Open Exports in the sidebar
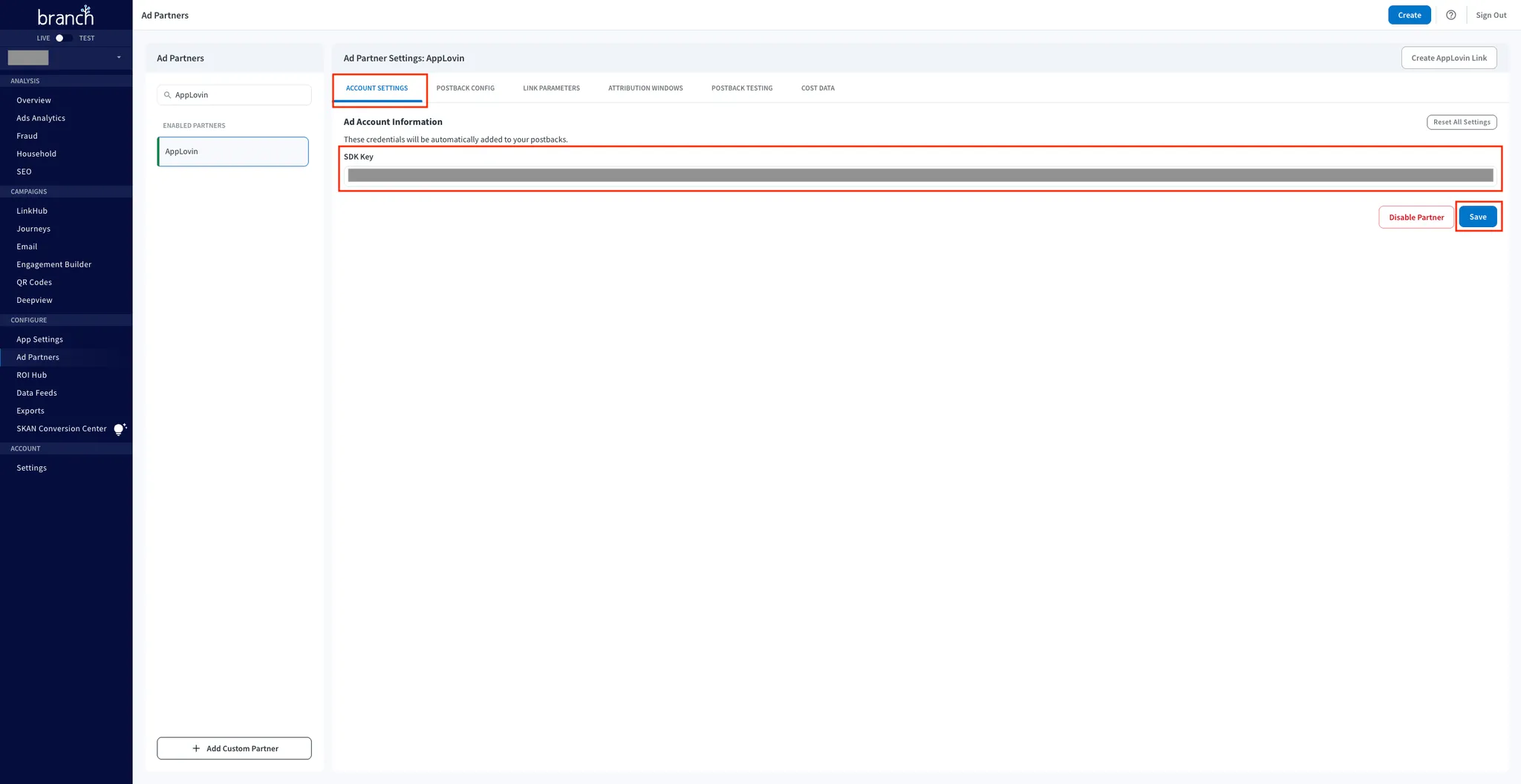 (x=30, y=411)
